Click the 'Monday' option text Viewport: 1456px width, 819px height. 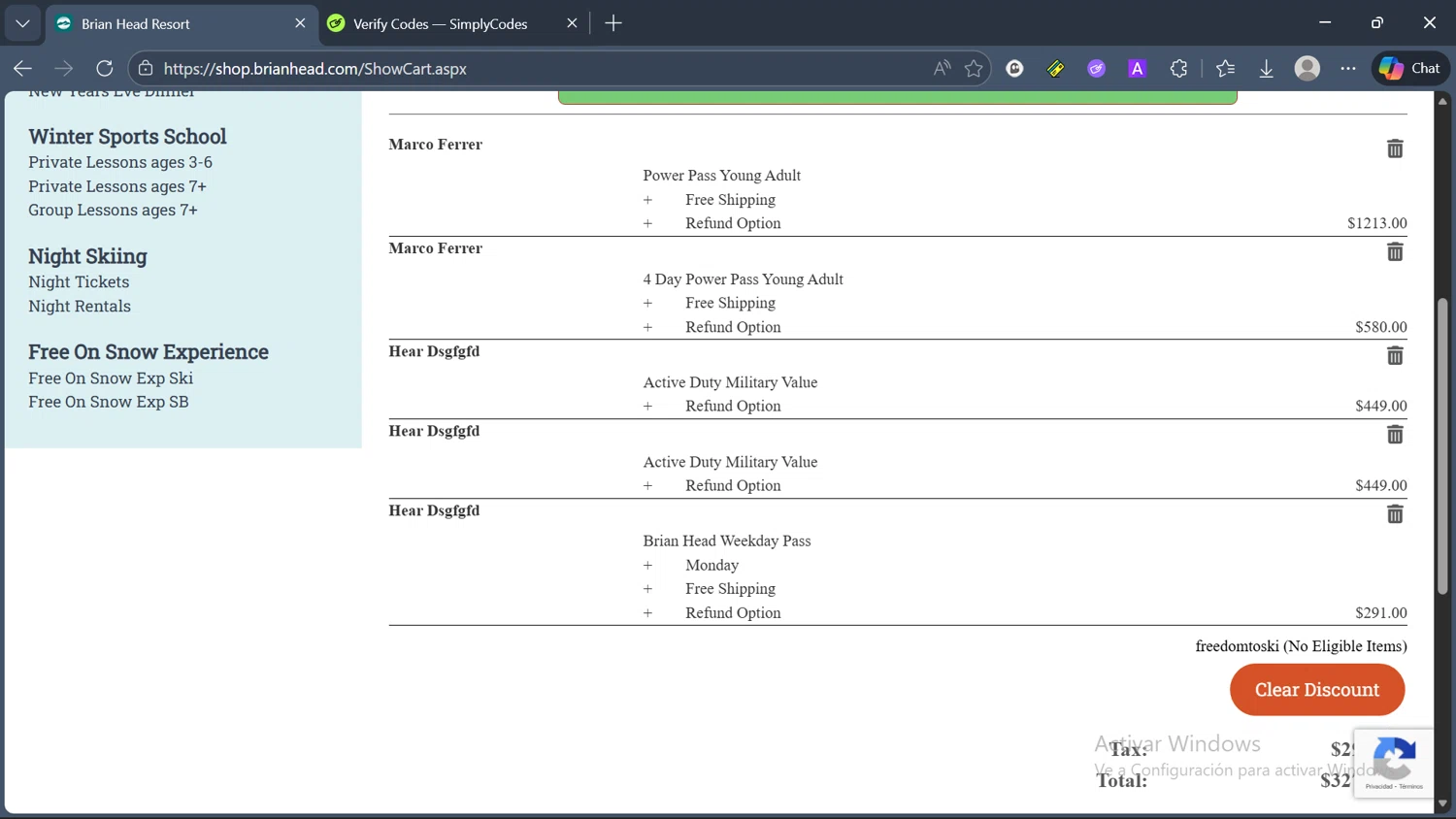click(711, 566)
